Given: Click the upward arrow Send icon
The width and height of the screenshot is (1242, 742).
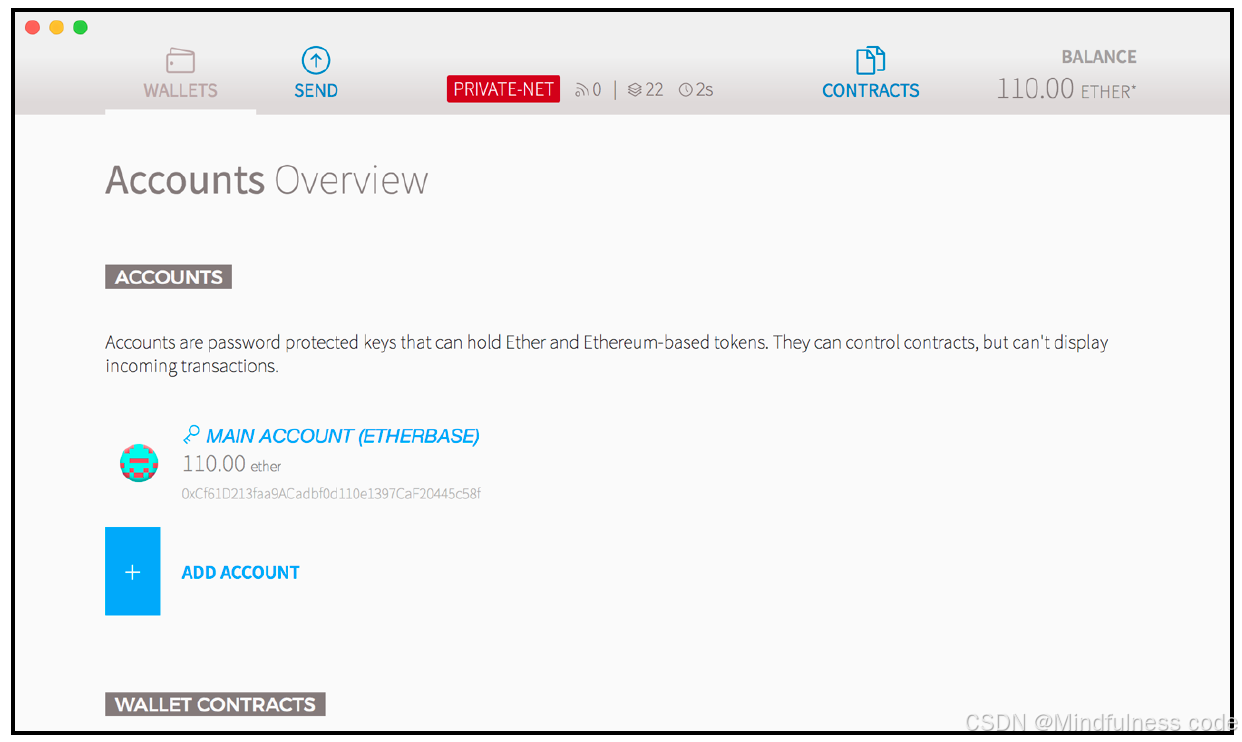Looking at the screenshot, I should click(316, 61).
